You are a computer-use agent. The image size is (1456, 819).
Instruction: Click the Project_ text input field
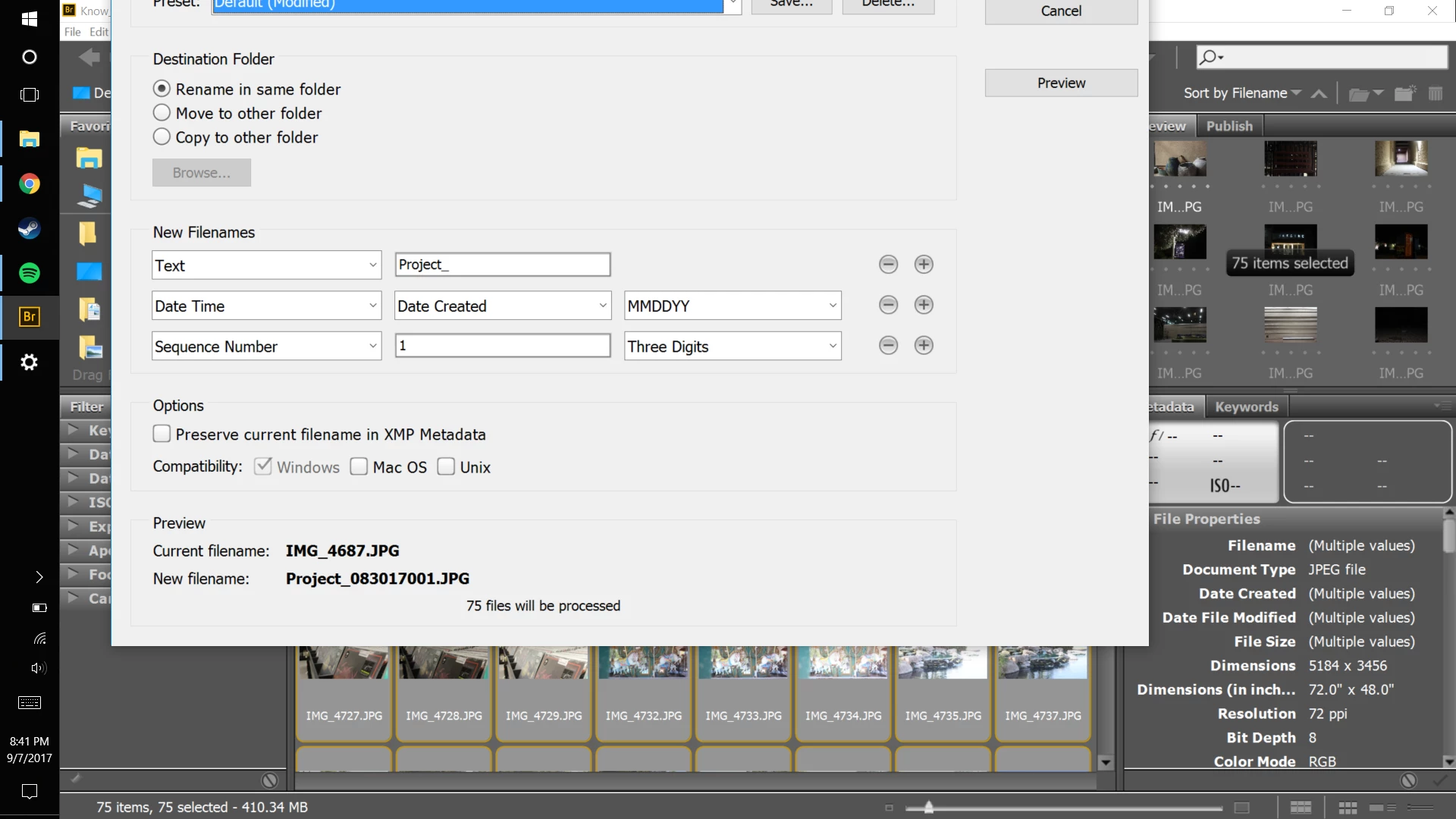click(502, 265)
